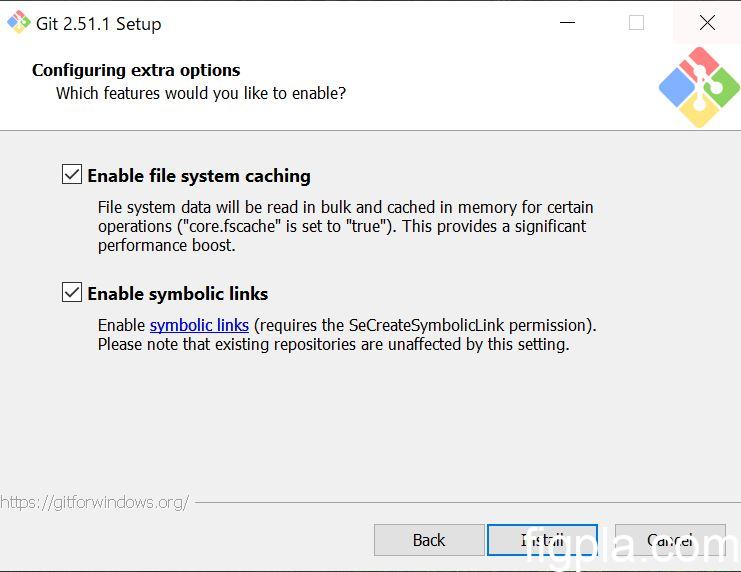Click the 'Git 2.51.1 Setup' title text
Screen dimensions: 741x572
(98, 24)
